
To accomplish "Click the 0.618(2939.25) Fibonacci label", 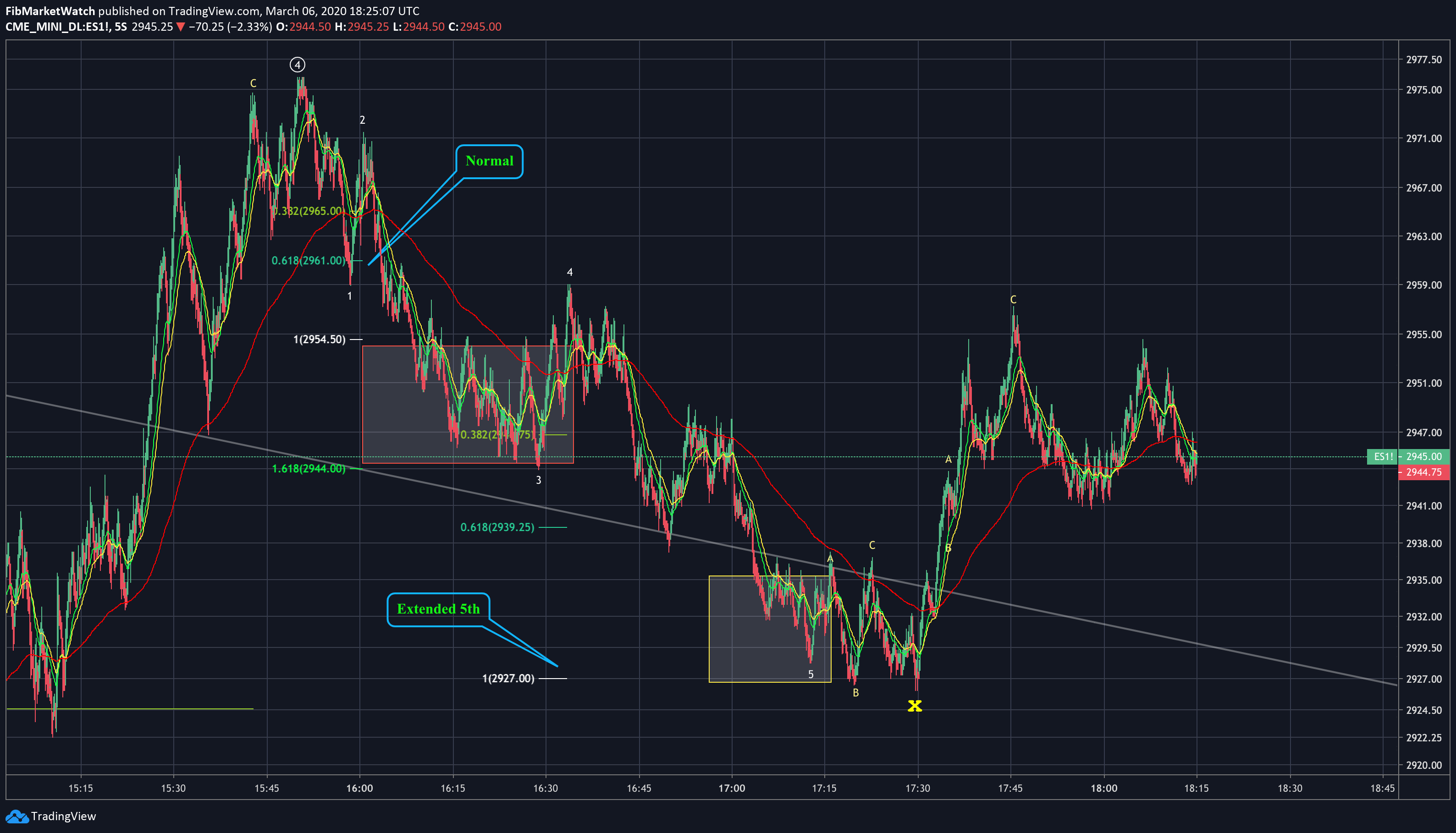I will [x=497, y=527].
